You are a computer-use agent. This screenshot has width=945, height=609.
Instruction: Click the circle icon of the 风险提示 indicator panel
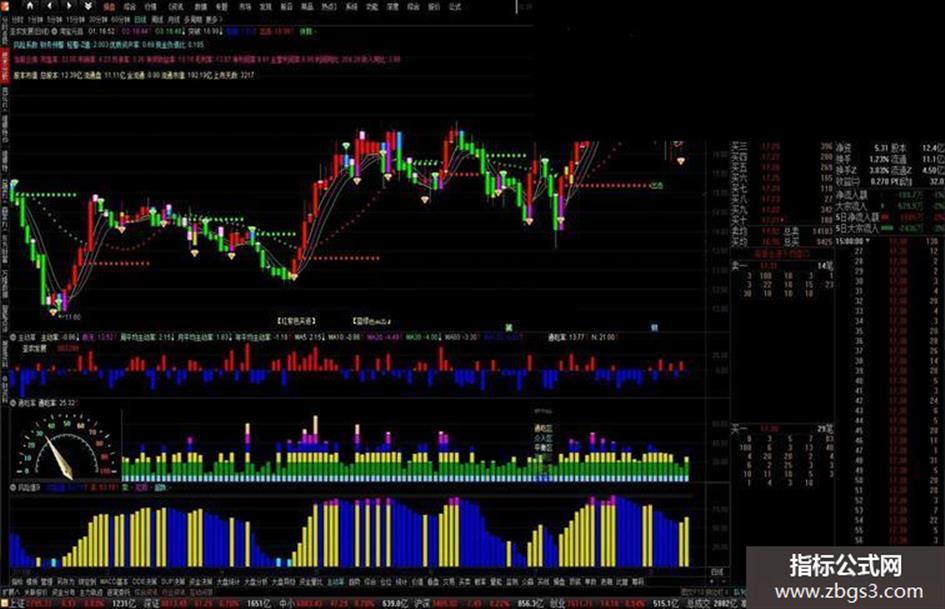click(x=13, y=487)
